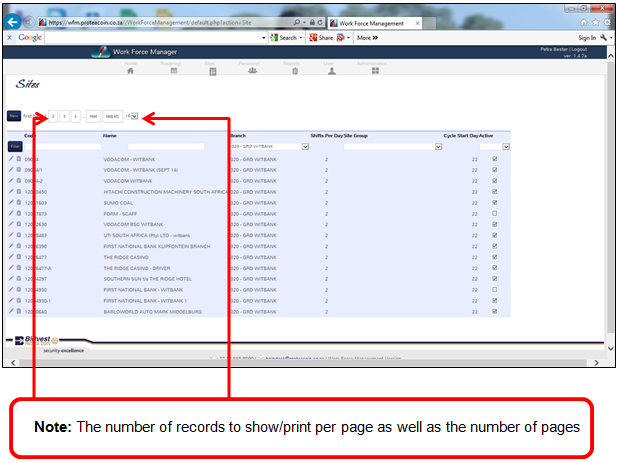Click into the Name filter input field
This screenshot has height=463, width=618.
pyautogui.click(x=166, y=147)
